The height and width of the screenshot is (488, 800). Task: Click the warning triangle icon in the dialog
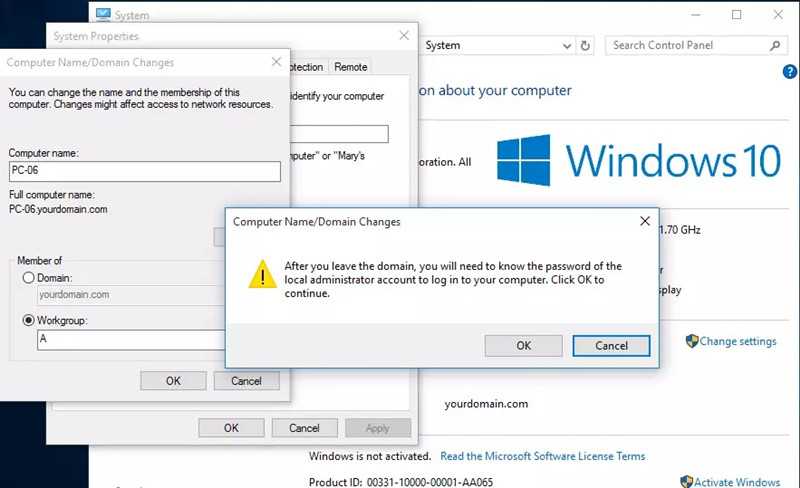pyautogui.click(x=262, y=275)
